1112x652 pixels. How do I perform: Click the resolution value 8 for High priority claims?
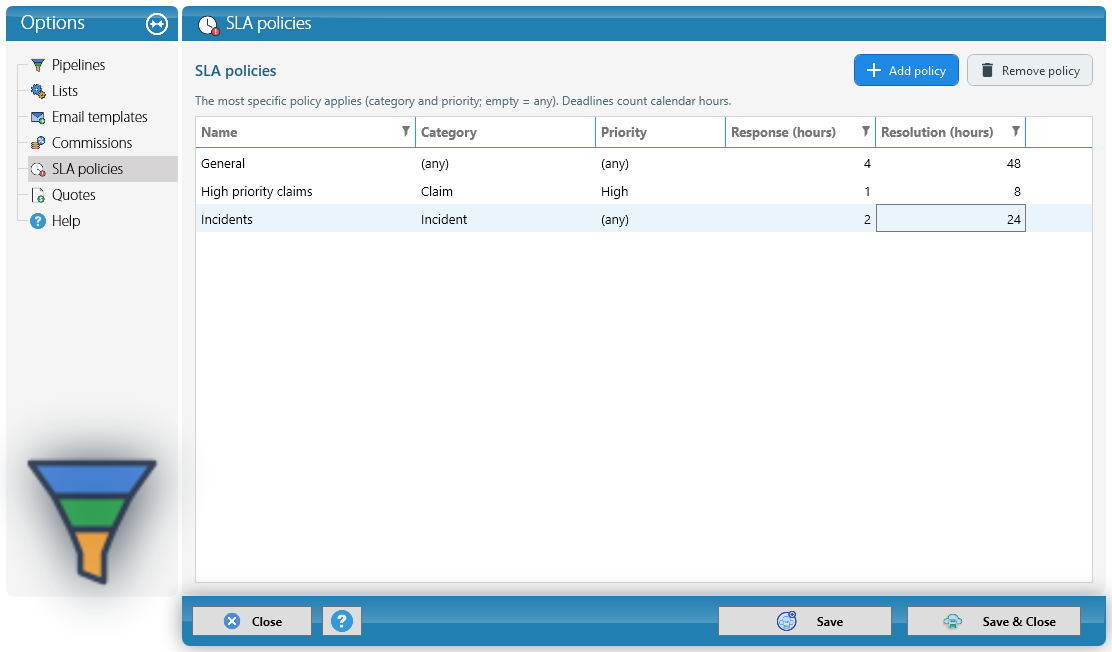click(951, 192)
